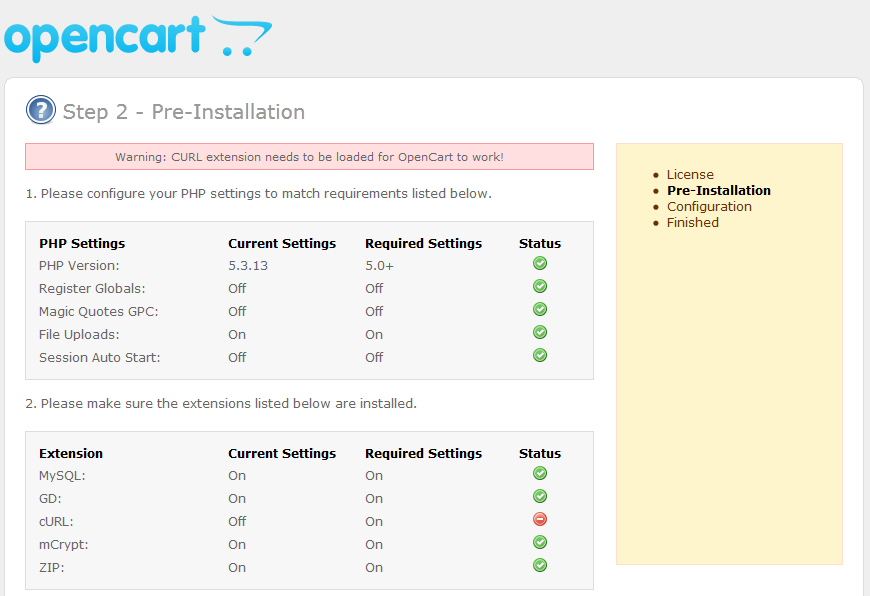Click the File Uploads current setting On

click(x=237, y=335)
